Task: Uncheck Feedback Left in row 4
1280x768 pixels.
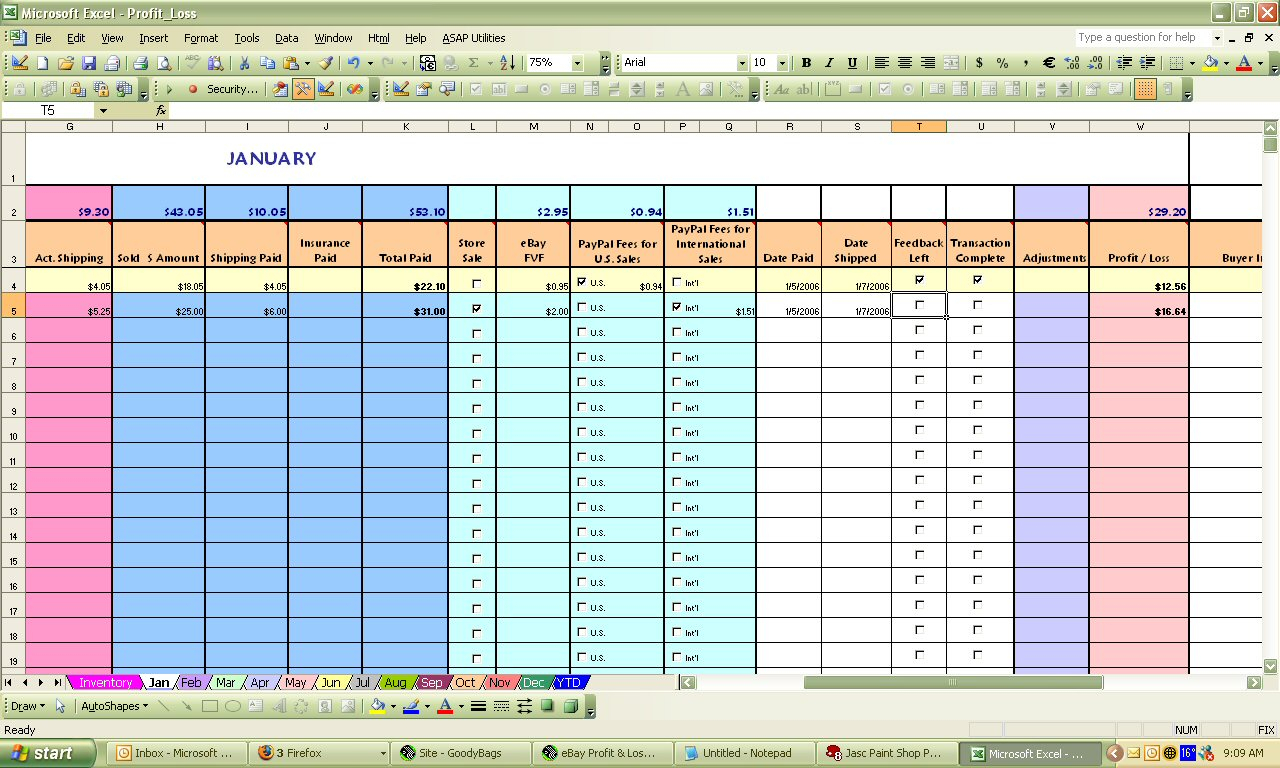Action: [918, 280]
